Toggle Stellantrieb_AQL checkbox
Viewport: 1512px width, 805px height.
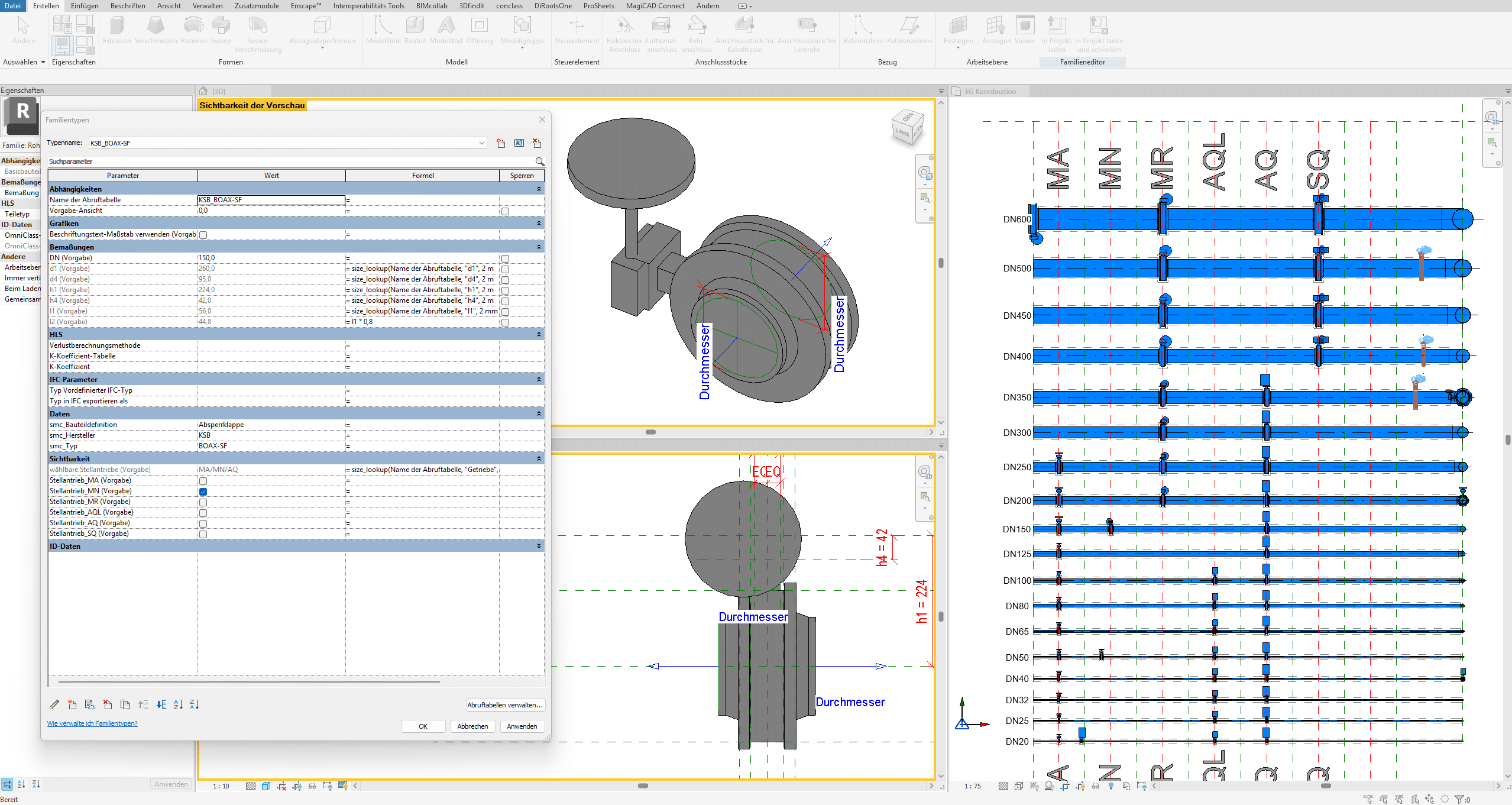point(203,513)
